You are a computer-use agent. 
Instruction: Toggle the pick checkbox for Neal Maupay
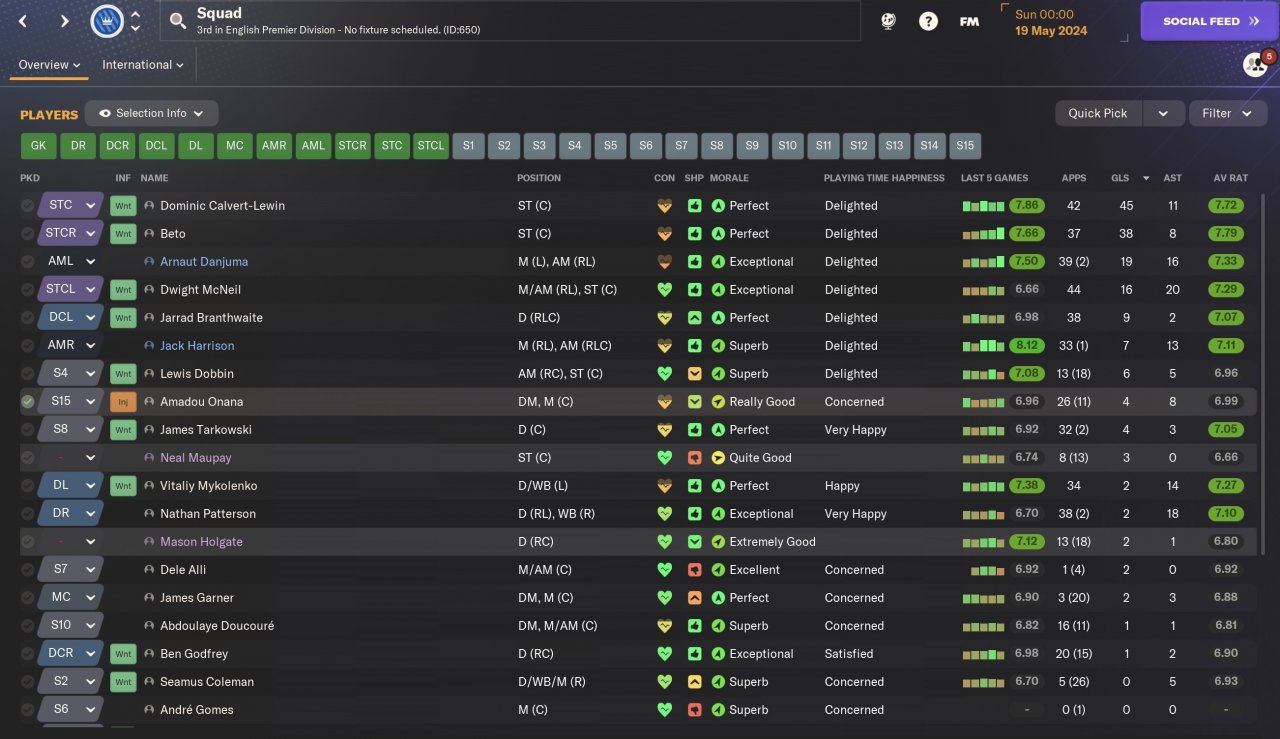28,458
